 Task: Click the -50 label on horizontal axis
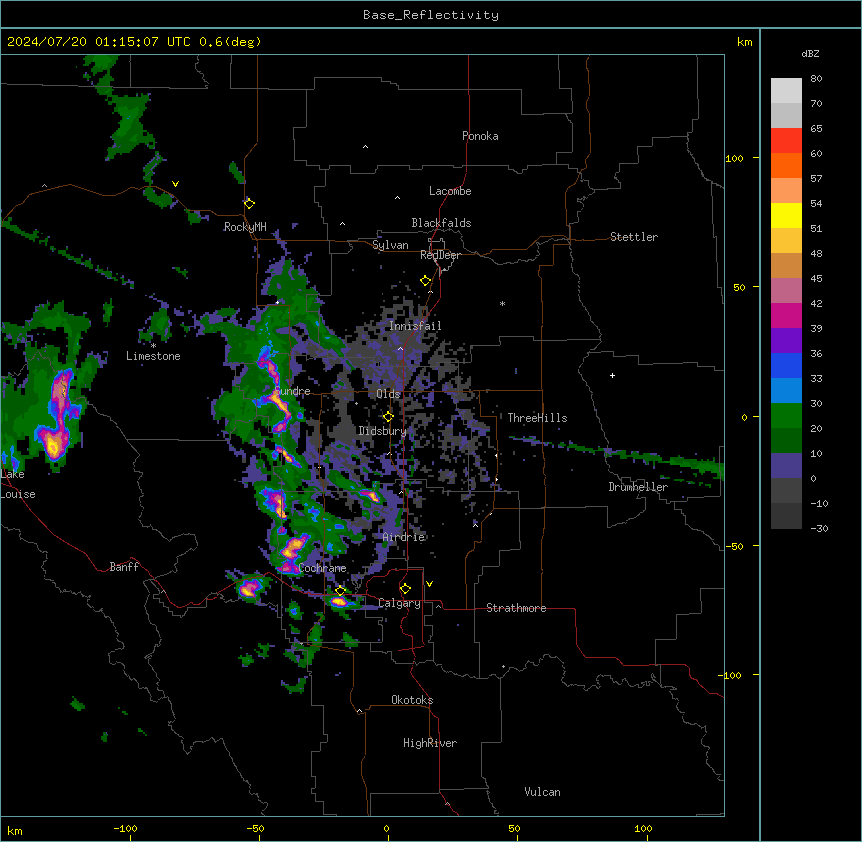pos(255,828)
